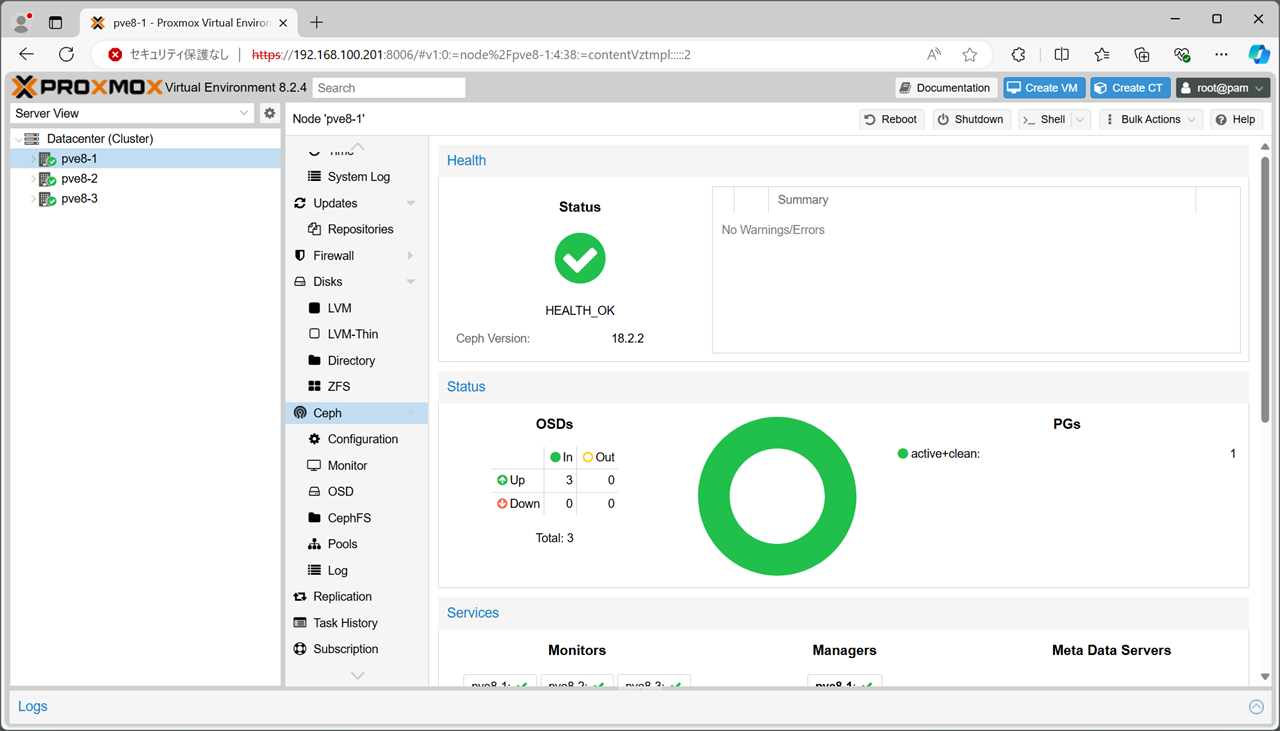Screen dimensions: 1280x731
Task: Open Ceph Configuration page
Action: [362, 439]
